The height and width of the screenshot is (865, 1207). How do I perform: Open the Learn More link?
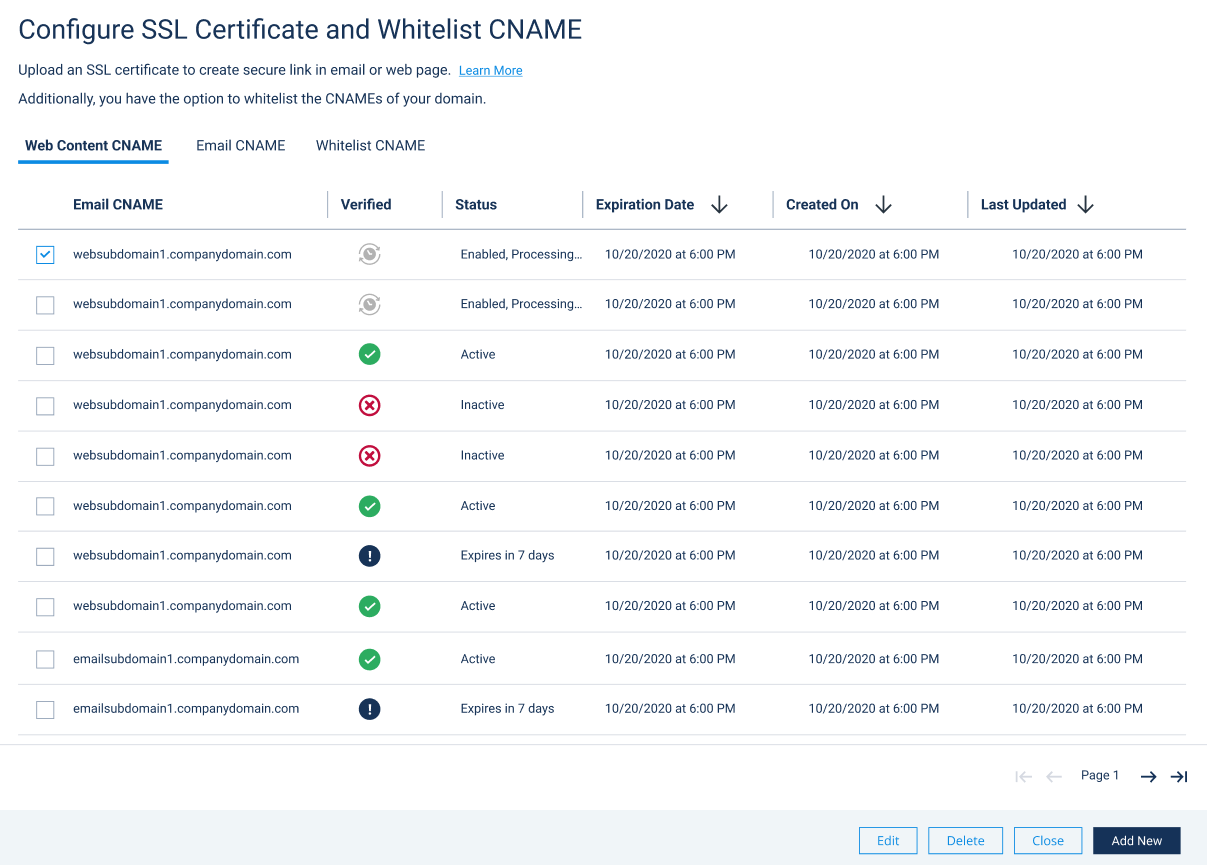(491, 71)
